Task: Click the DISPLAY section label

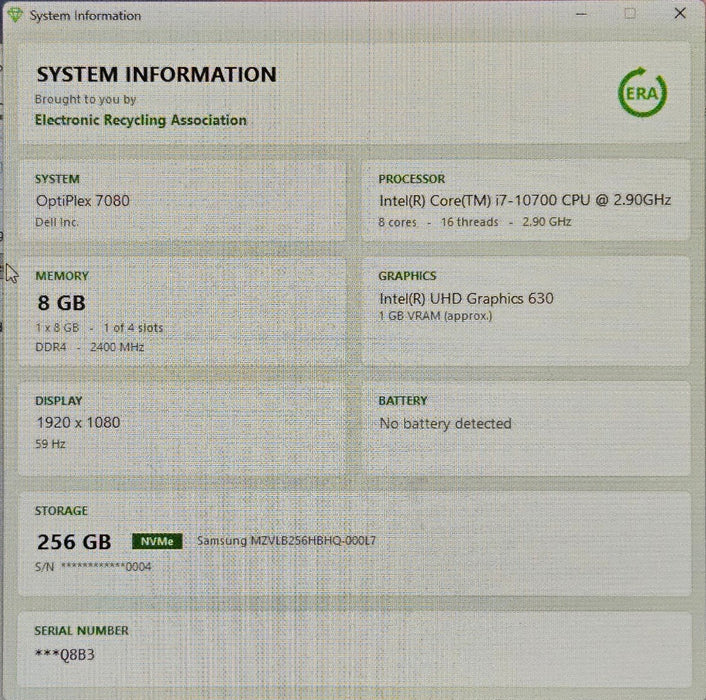Action: 59,401
